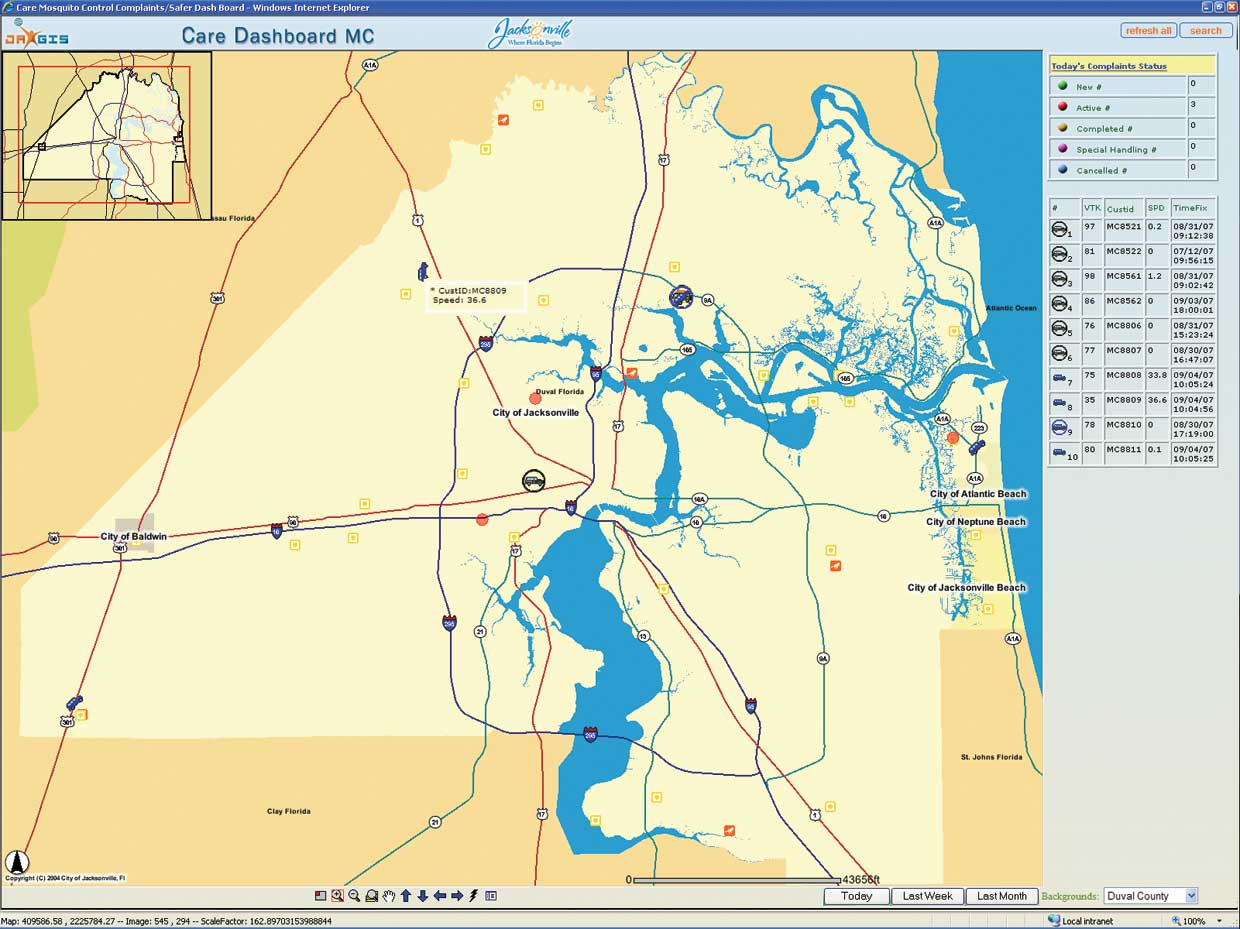Click the blue truck marker near the MC8809 tooltip
The image size is (1240, 929).
coord(422,271)
